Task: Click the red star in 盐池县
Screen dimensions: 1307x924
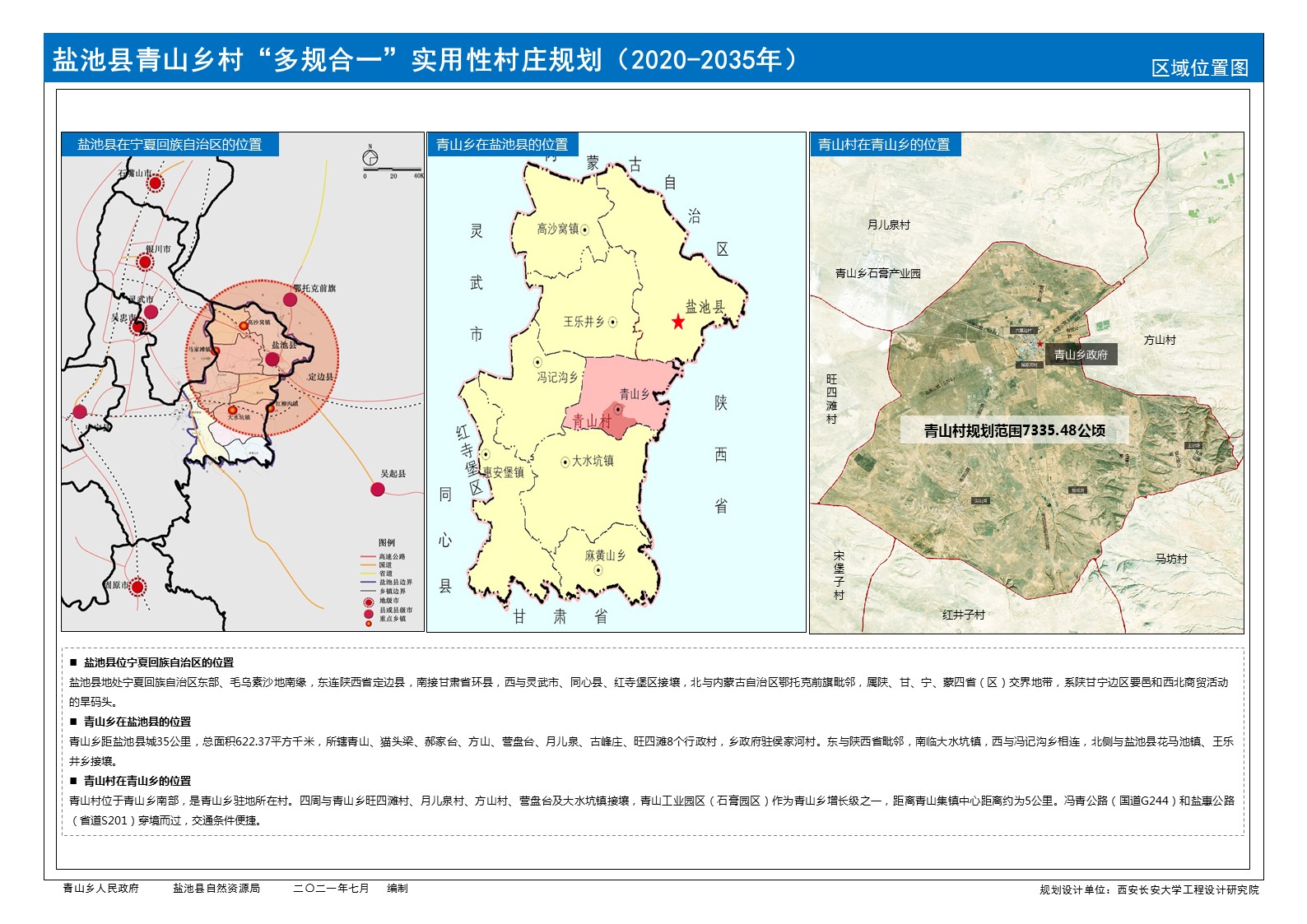Action: coord(677,322)
